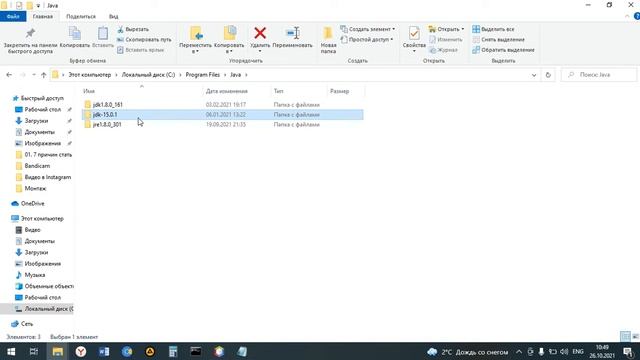Select the jdk1.8.0_161 folder
The width and height of the screenshot is (640, 360).
tap(223, 104)
